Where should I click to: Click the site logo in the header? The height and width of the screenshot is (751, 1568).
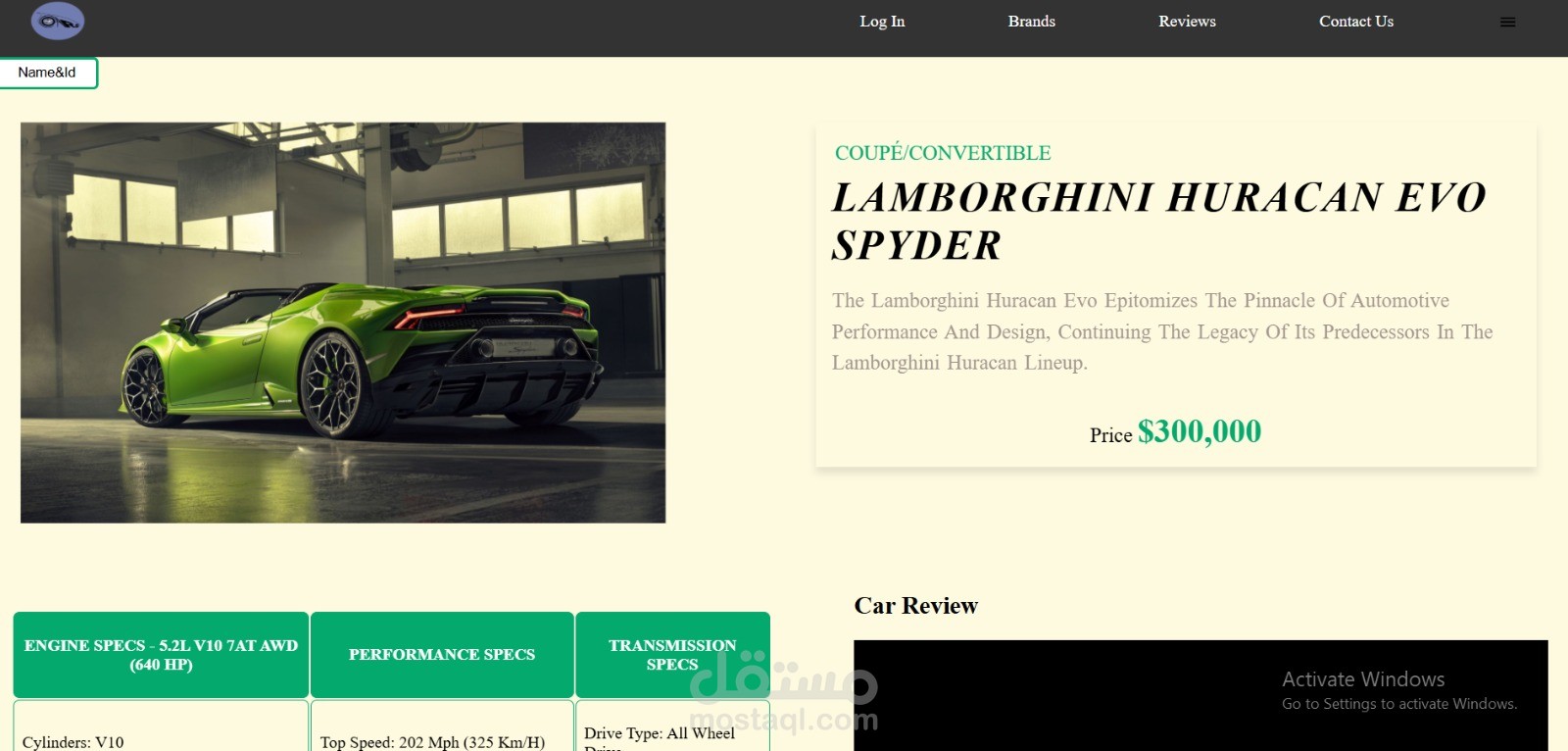click(58, 21)
